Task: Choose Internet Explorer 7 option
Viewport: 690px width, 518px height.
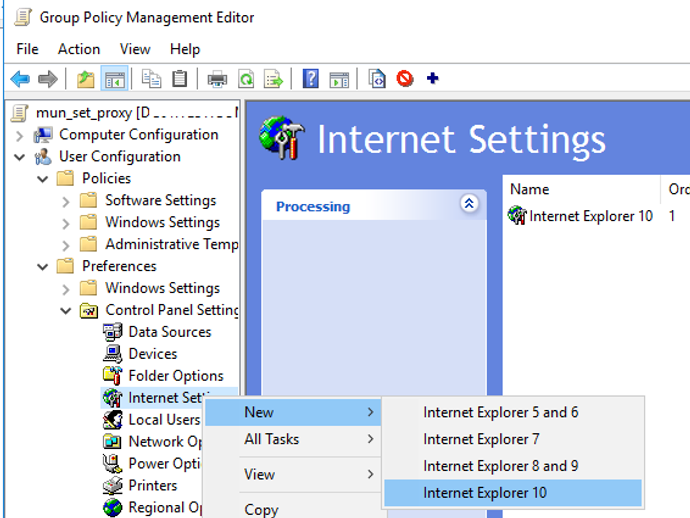Action: click(x=513, y=439)
